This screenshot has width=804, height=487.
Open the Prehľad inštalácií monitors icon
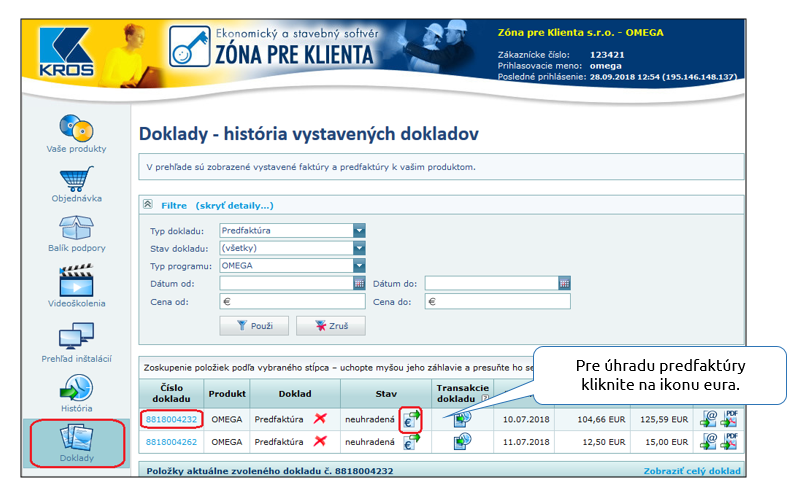[x=76, y=336]
